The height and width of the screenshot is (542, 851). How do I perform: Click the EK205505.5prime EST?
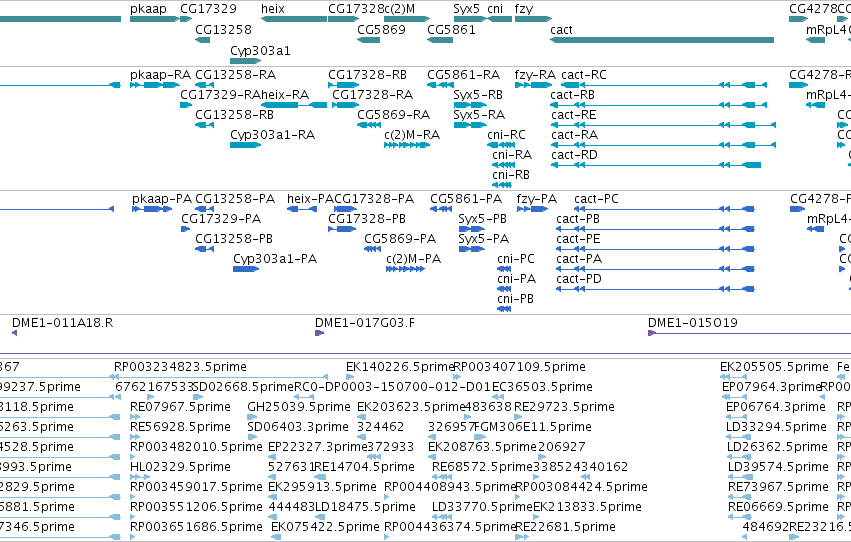(x=733, y=377)
